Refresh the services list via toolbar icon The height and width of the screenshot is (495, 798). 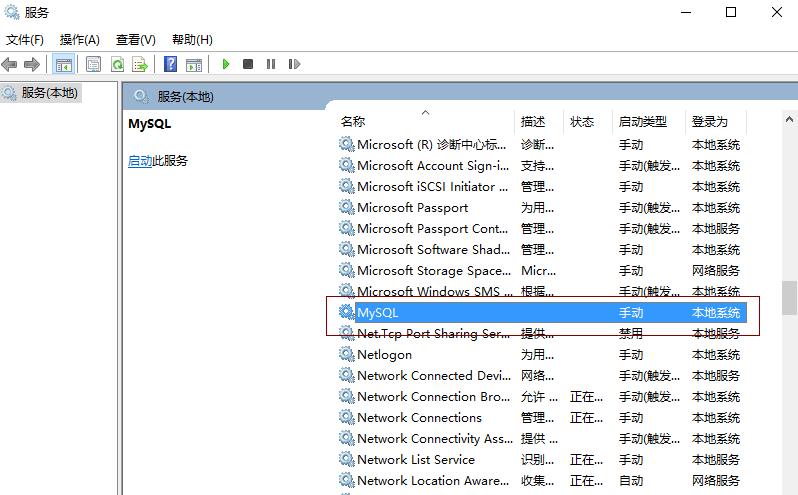pyautogui.click(x=118, y=65)
